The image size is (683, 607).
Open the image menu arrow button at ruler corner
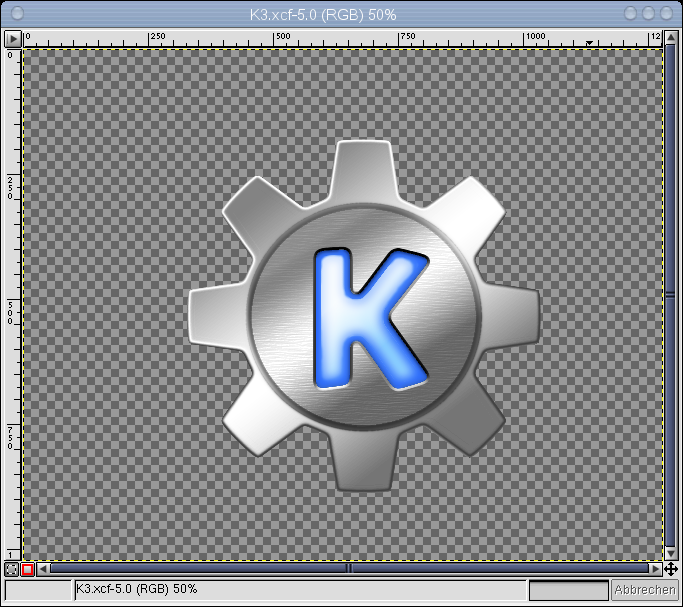13,39
